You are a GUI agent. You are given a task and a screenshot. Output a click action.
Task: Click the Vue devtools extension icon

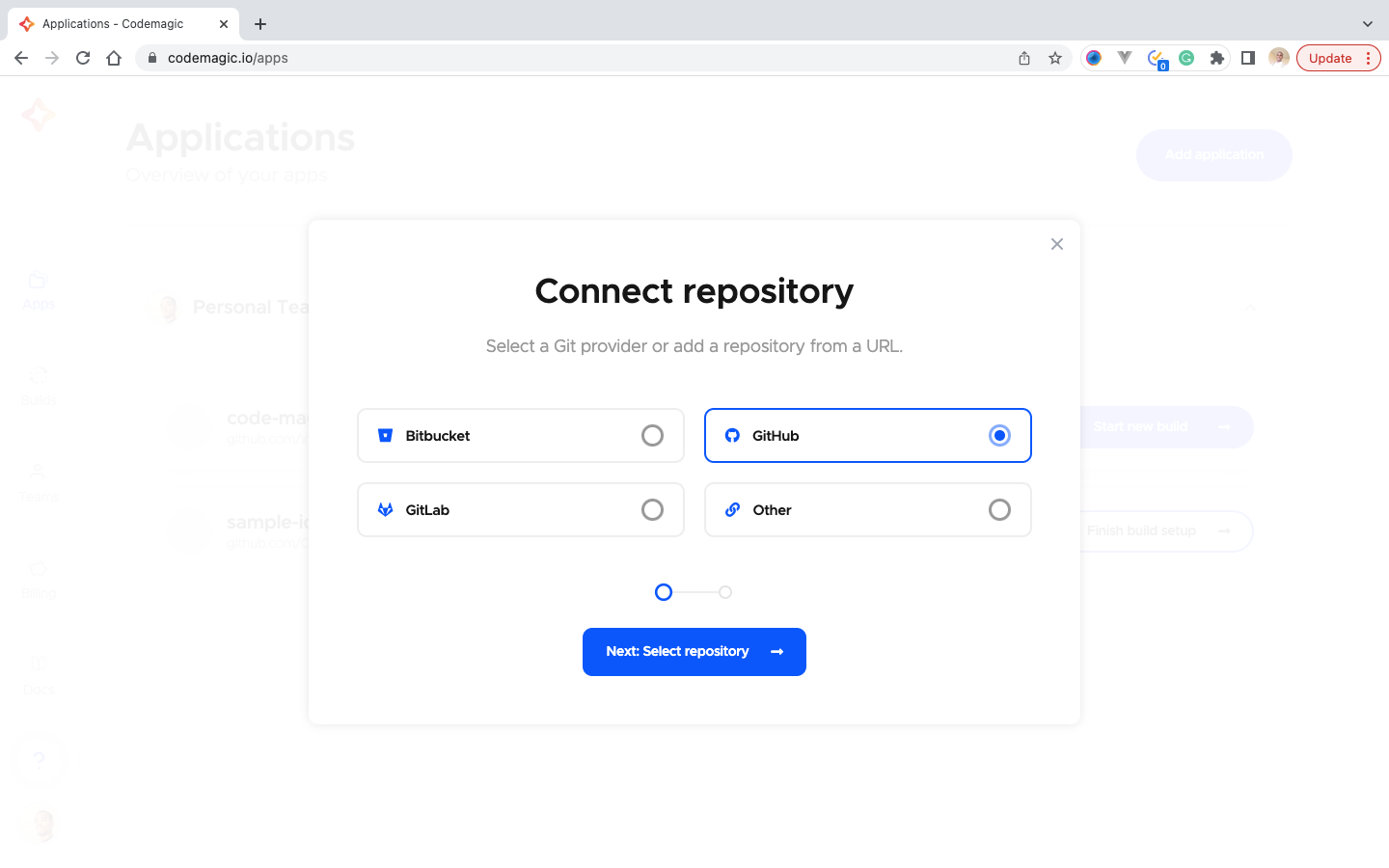[x=1125, y=58]
